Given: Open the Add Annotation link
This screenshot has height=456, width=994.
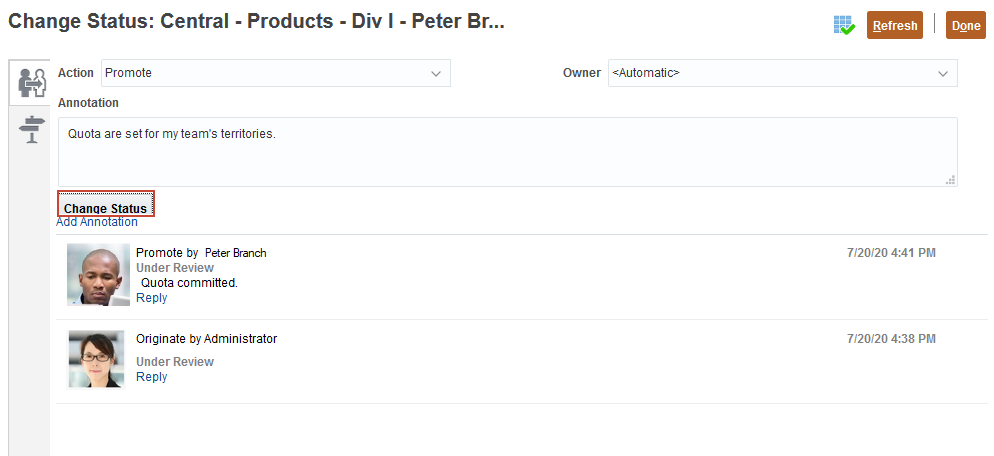Looking at the screenshot, I should point(97,222).
